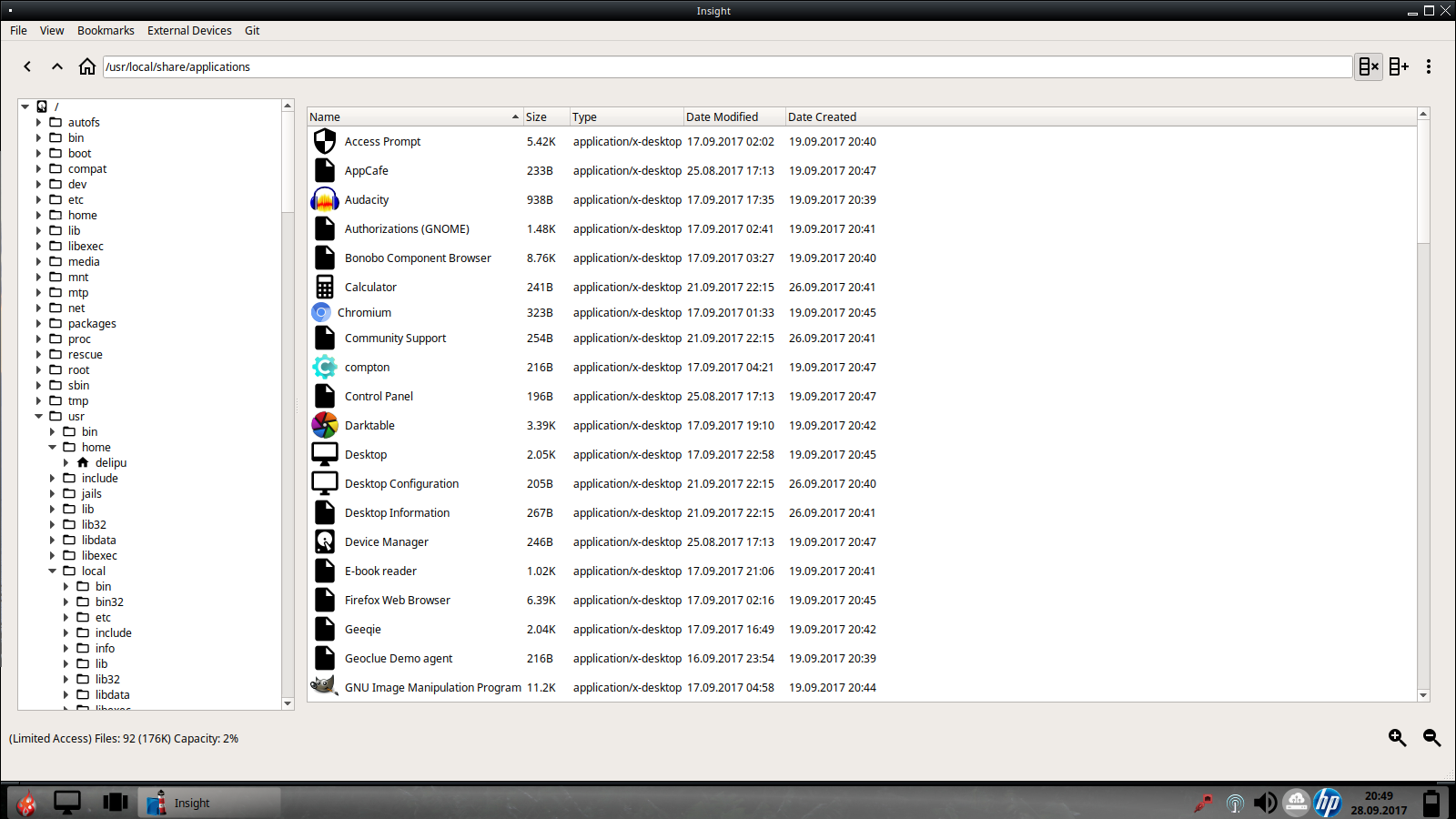The image size is (1456, 819).
Task: Select the Darktable desktop entry
Action: (369, 425)
